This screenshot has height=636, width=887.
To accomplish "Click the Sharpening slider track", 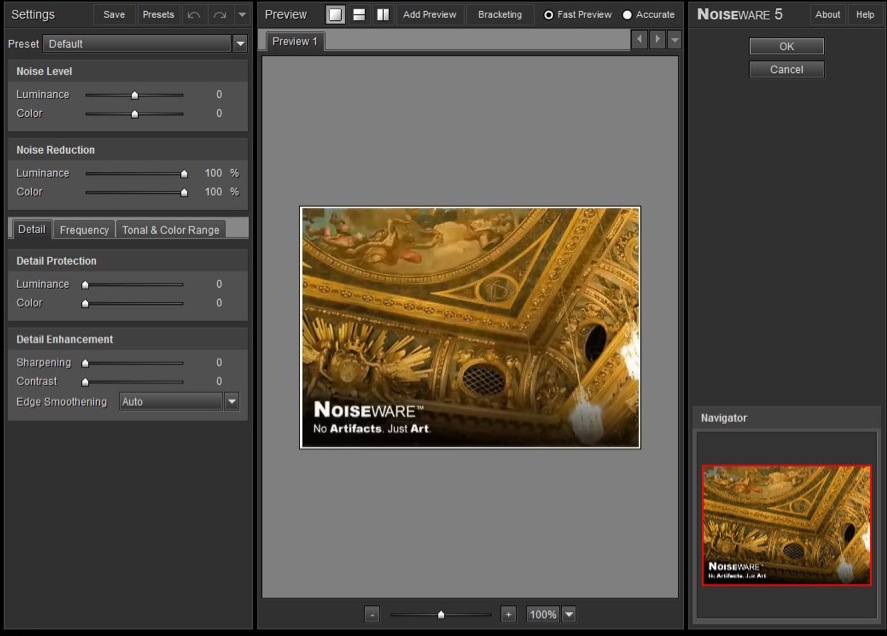I will tap(134, 363).
